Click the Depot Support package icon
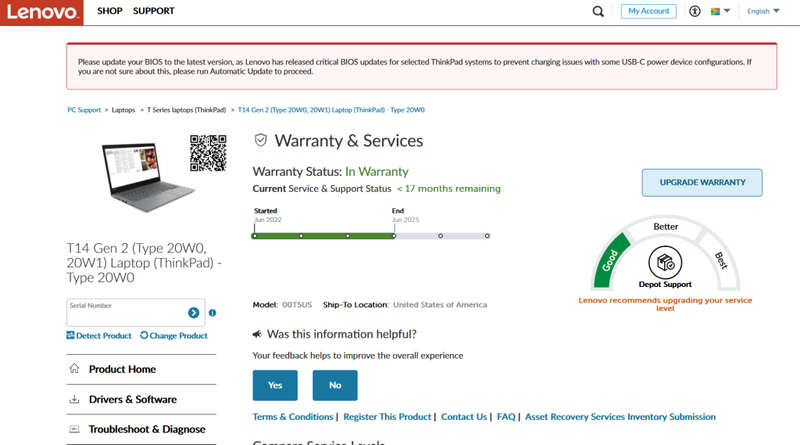 tap(665, 263)
